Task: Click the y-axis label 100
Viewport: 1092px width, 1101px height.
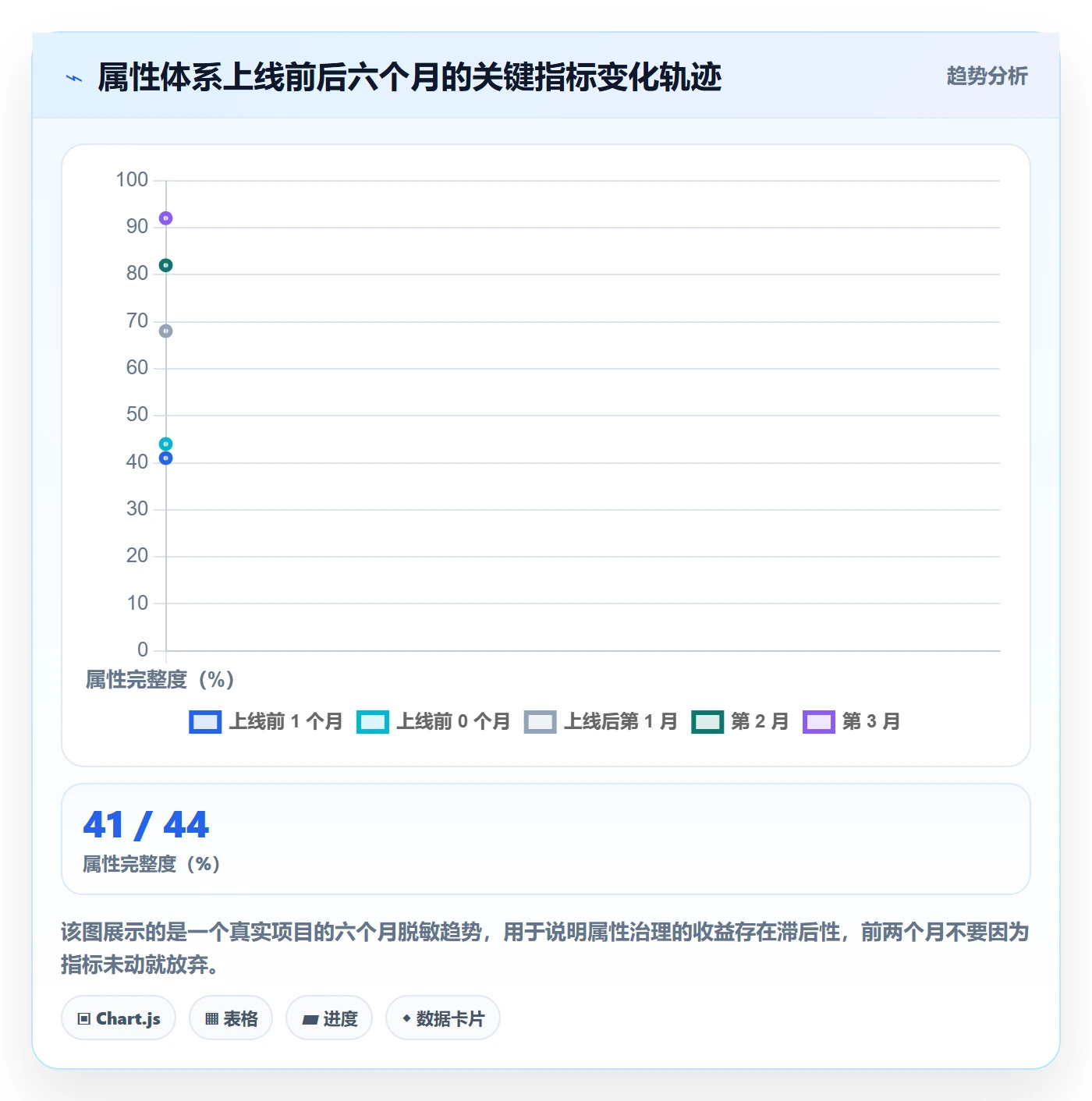Action: point(132,180)
